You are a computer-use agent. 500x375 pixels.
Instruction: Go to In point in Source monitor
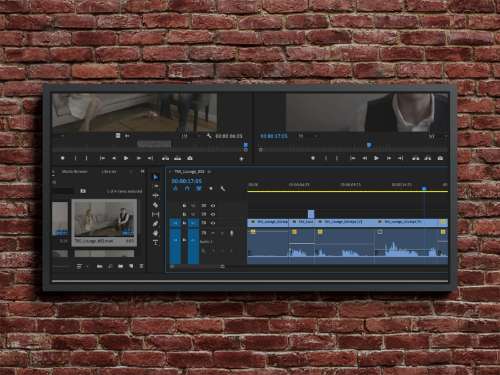click(x=103, y=158)
